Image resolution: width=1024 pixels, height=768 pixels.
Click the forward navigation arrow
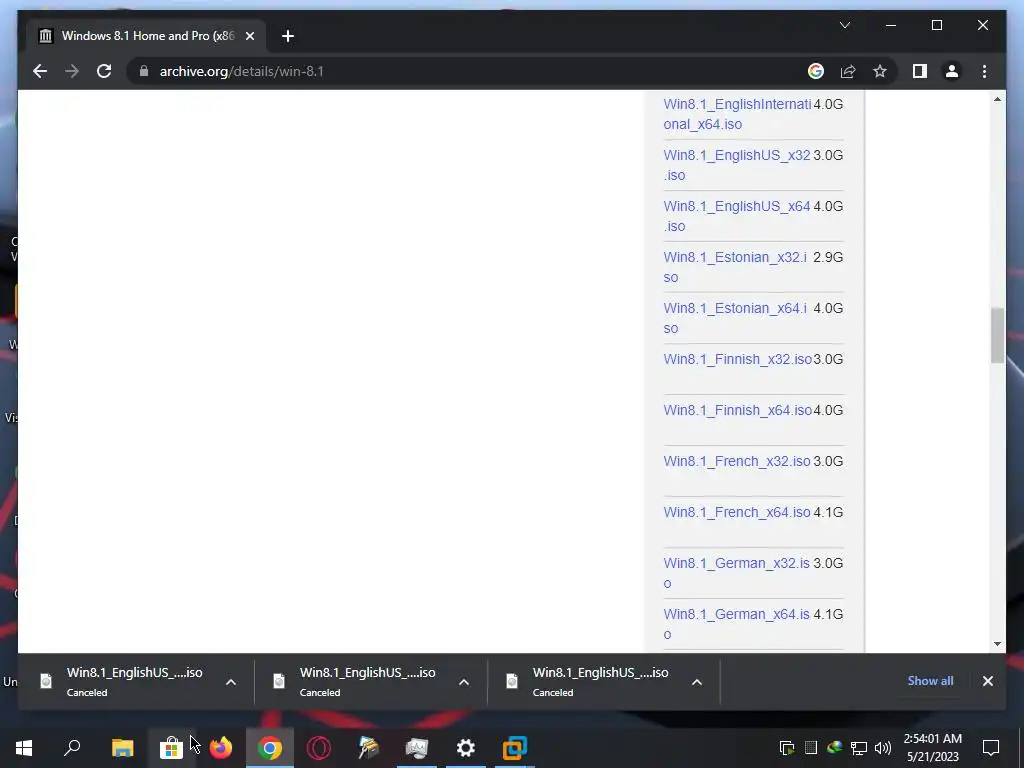coord(72,71)
